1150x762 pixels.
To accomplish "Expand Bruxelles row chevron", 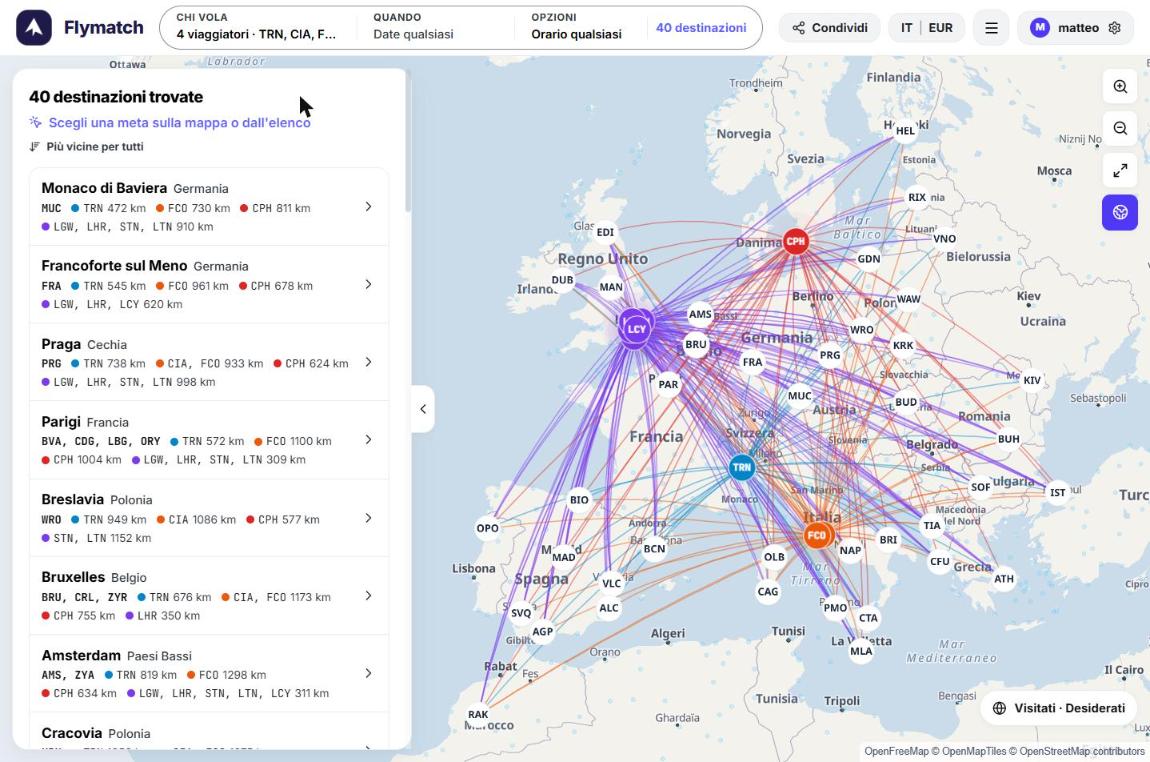I will pos(368,596).
